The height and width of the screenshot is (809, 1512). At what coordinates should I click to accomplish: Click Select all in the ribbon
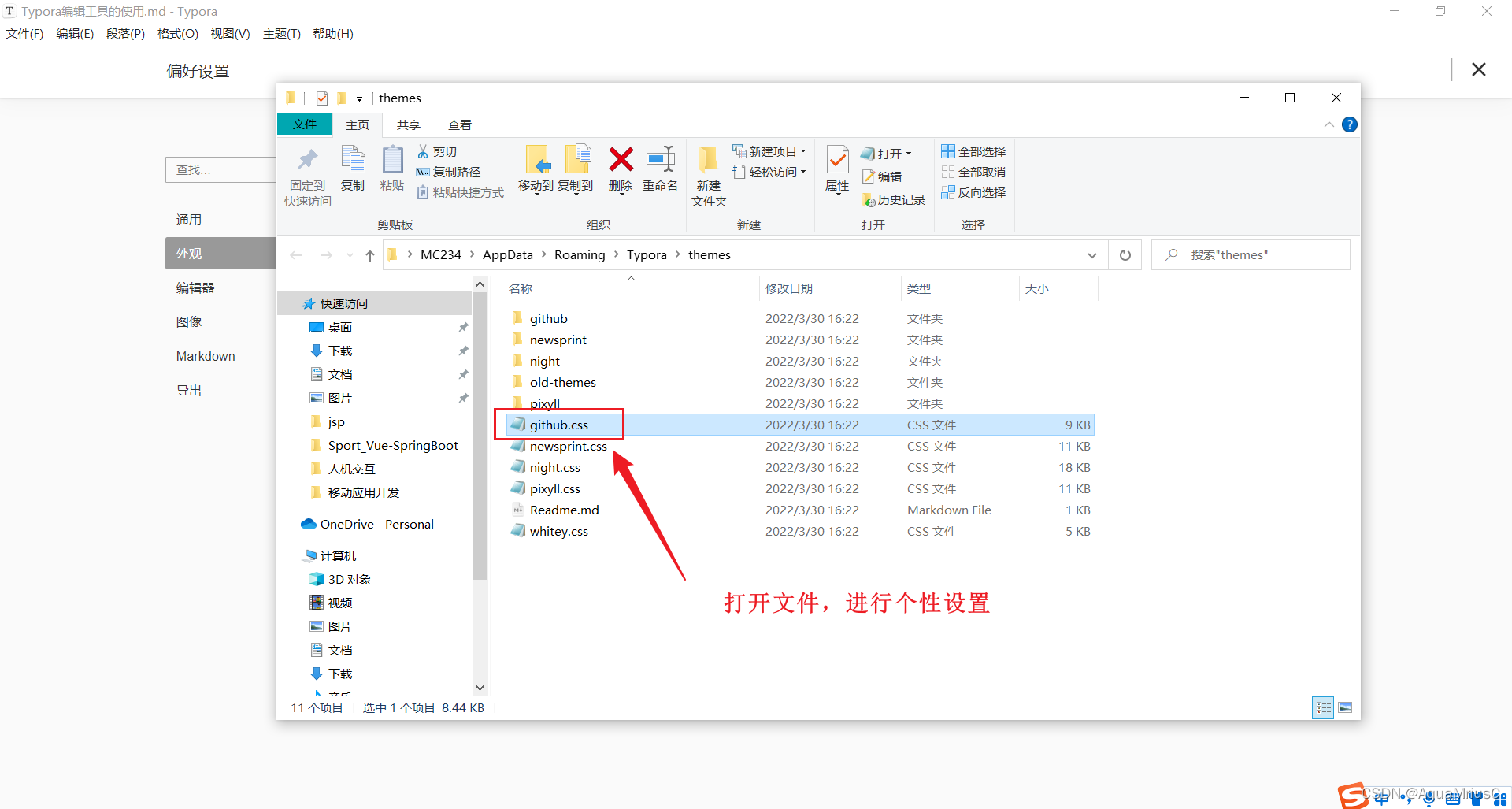click(x=973, y=151)
